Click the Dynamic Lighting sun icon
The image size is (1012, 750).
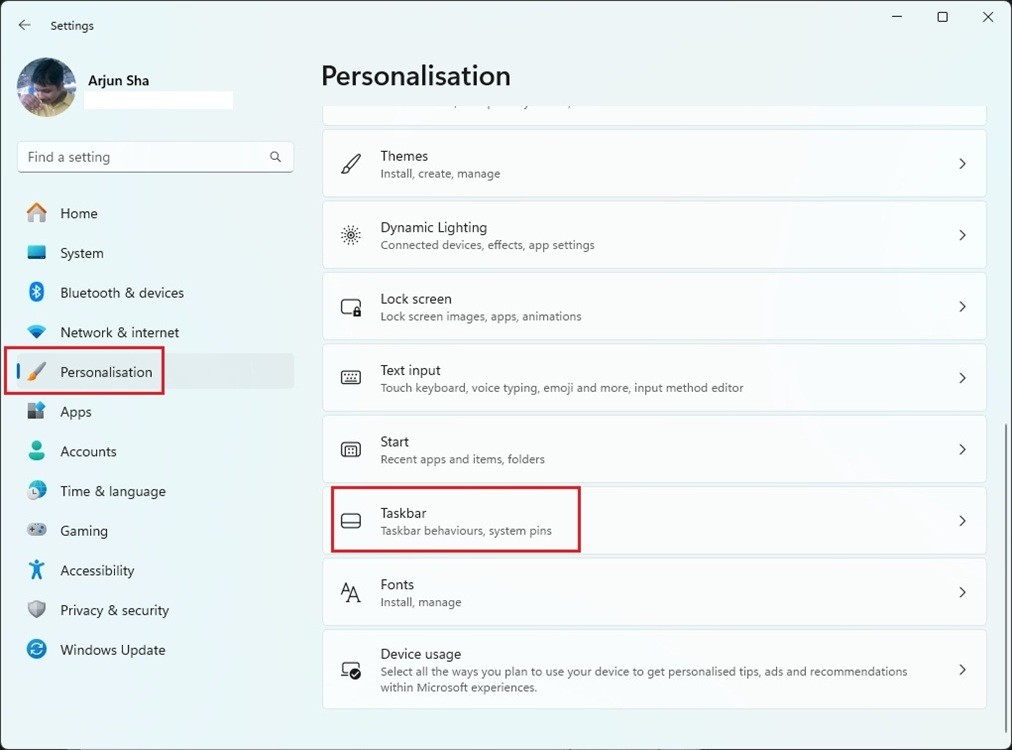coord(350,235)
